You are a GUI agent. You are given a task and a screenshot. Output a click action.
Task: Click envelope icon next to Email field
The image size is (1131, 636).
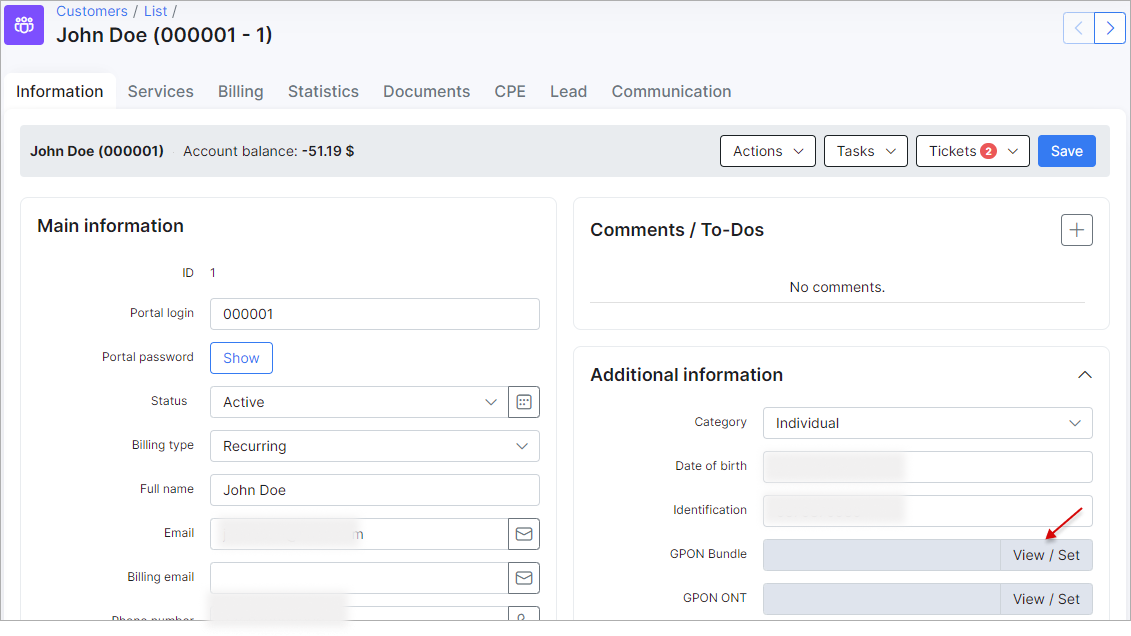coord(524,534)
